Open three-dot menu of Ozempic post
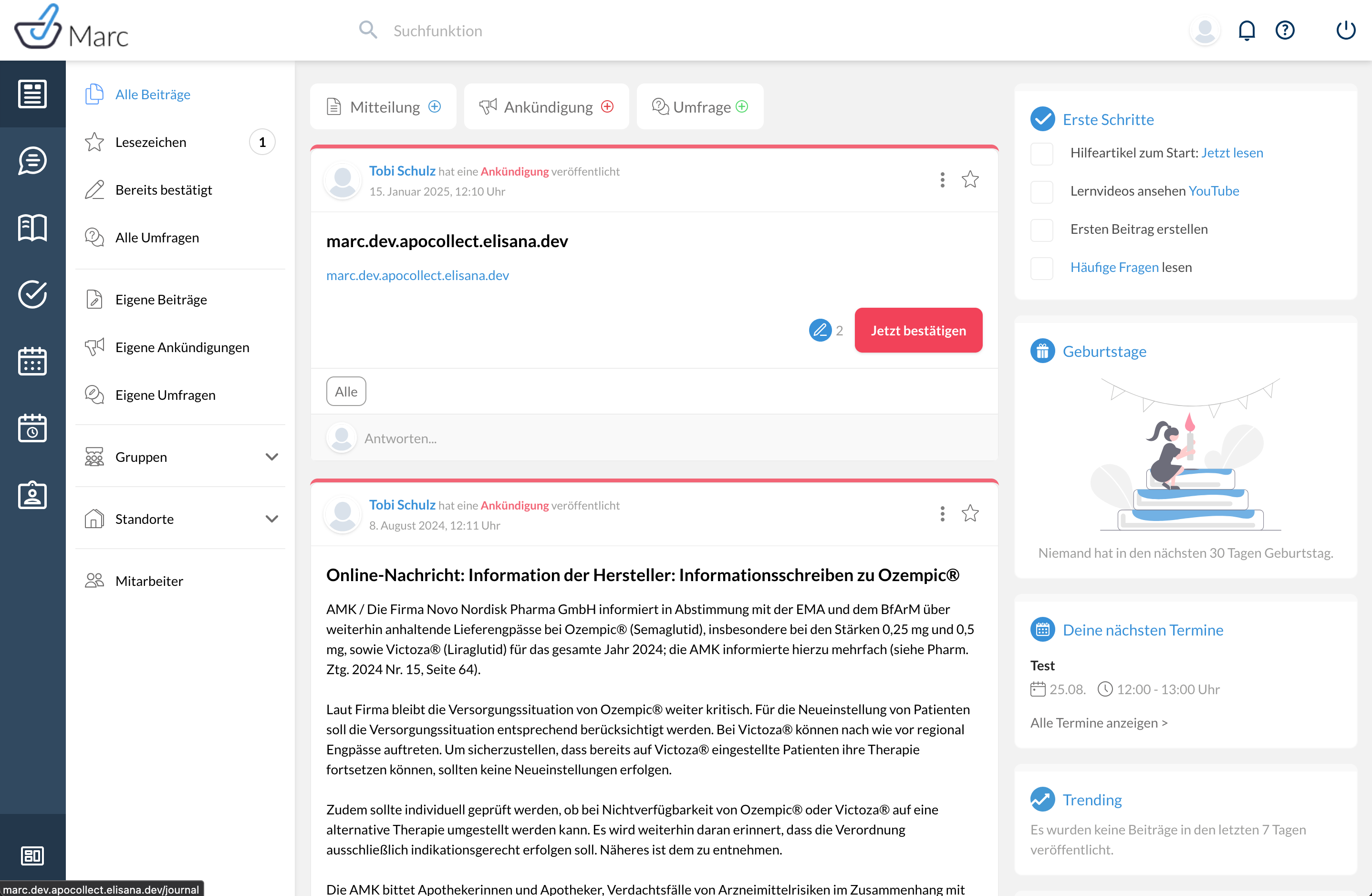 (x=943, y=513)
